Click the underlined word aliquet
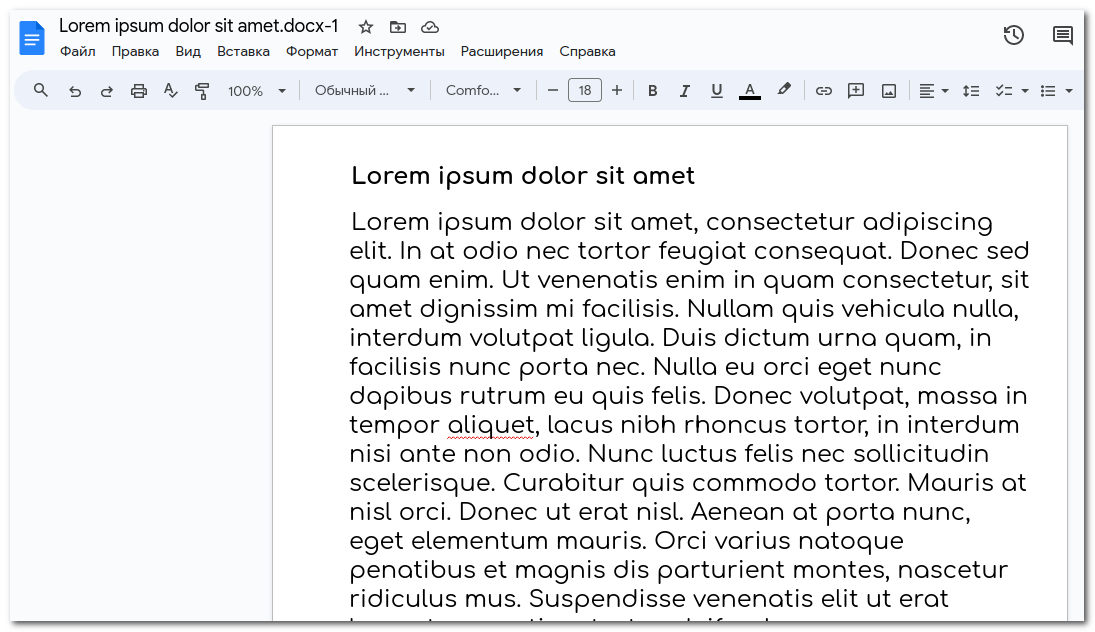This screenshot has height=632, width=1095. tap(491, 425)
